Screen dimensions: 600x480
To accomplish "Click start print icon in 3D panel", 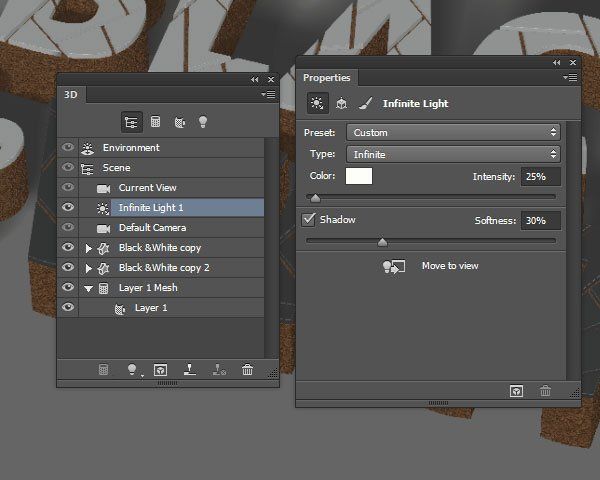I will coord(190,370).
